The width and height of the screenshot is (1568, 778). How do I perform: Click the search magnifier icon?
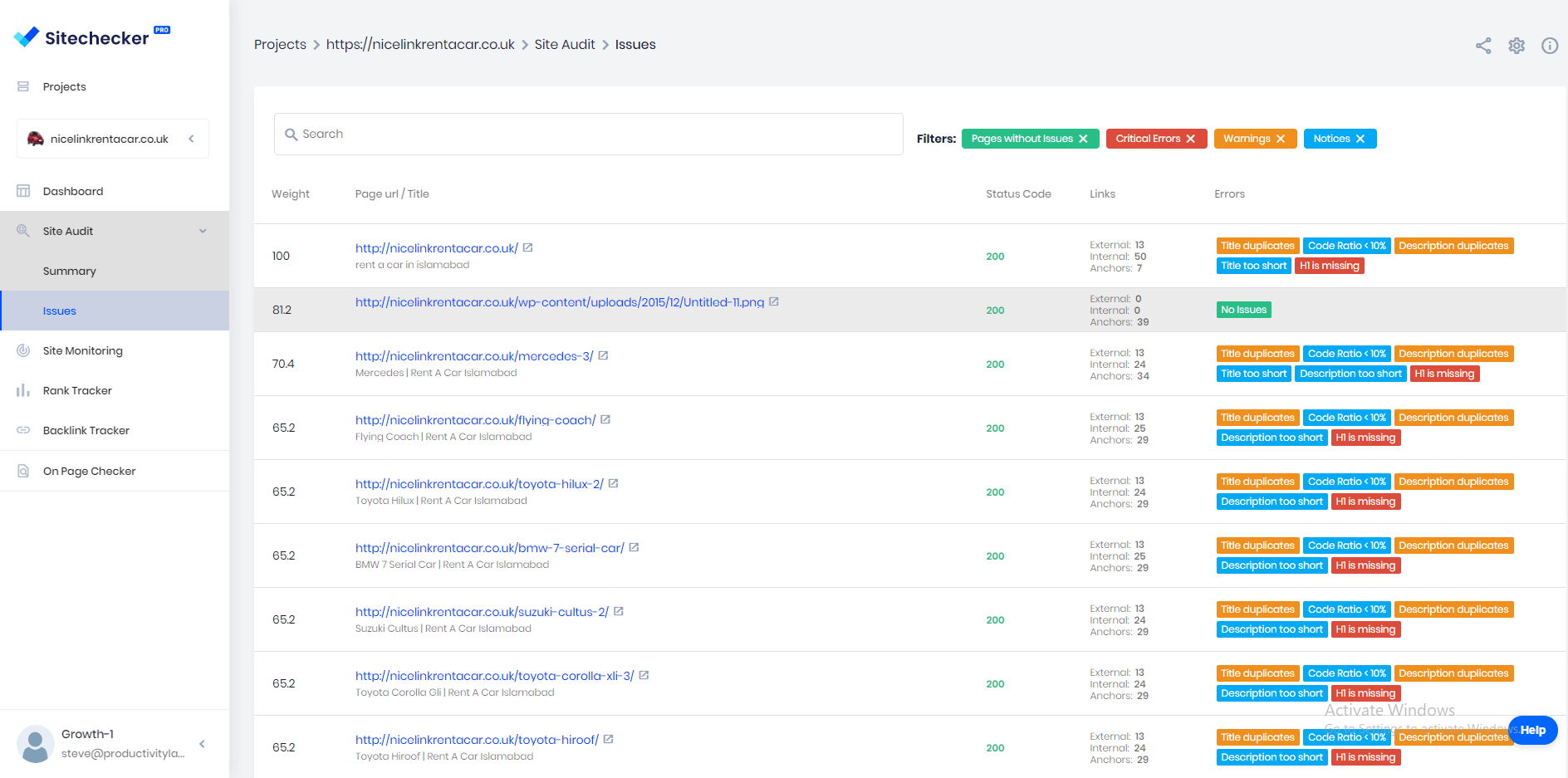[x=291, y=135]
